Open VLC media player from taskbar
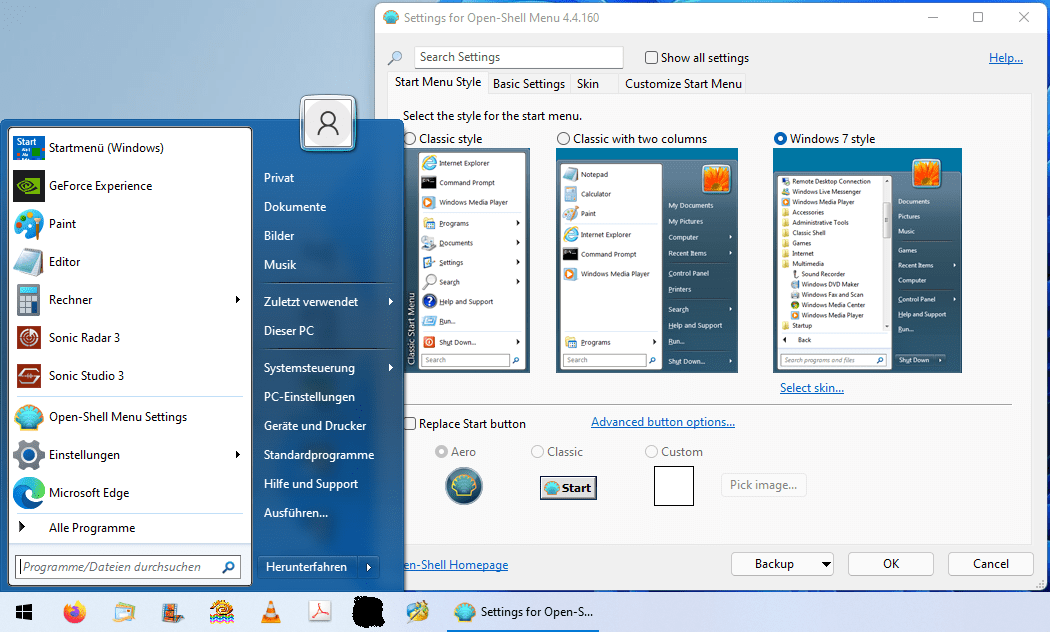The width and height of the screenshot is (1050, 632). coord(271,612)
